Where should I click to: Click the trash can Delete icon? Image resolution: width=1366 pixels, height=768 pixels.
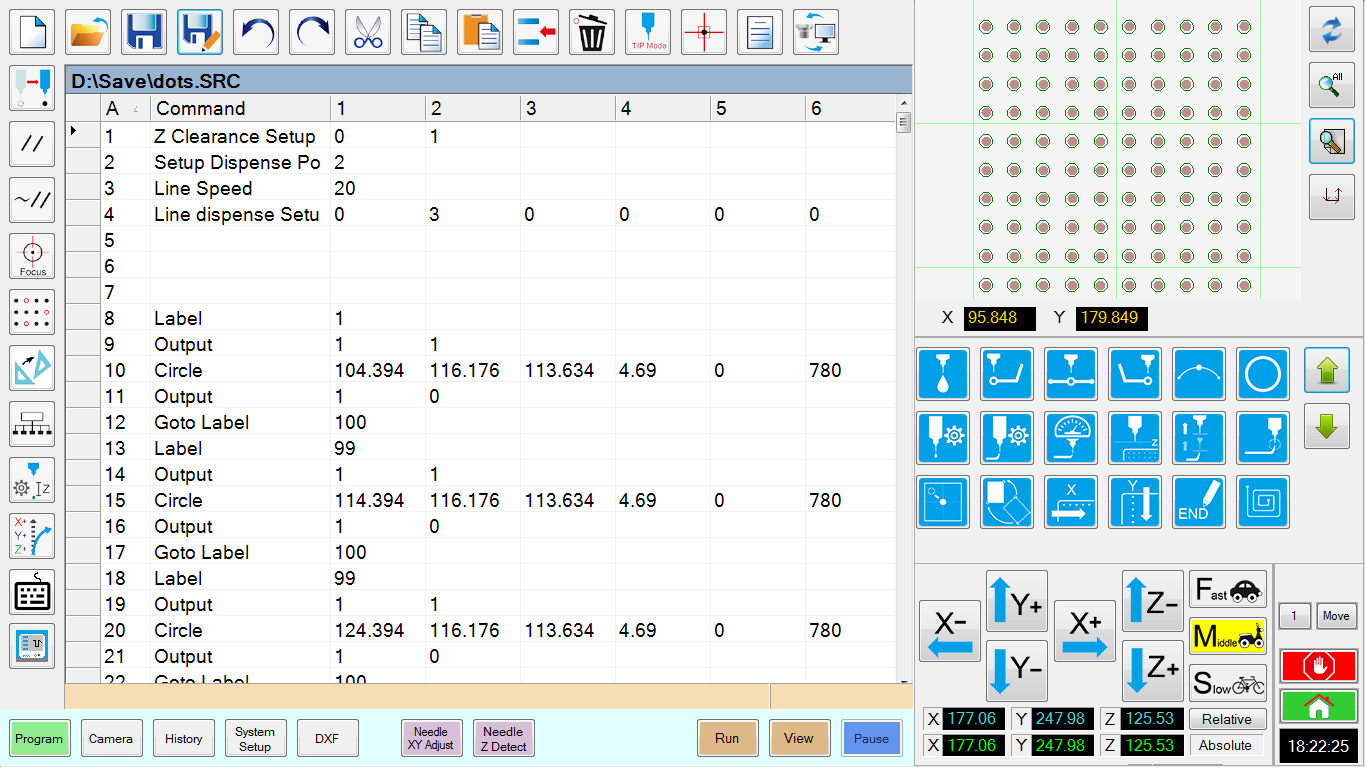[592, 33]
